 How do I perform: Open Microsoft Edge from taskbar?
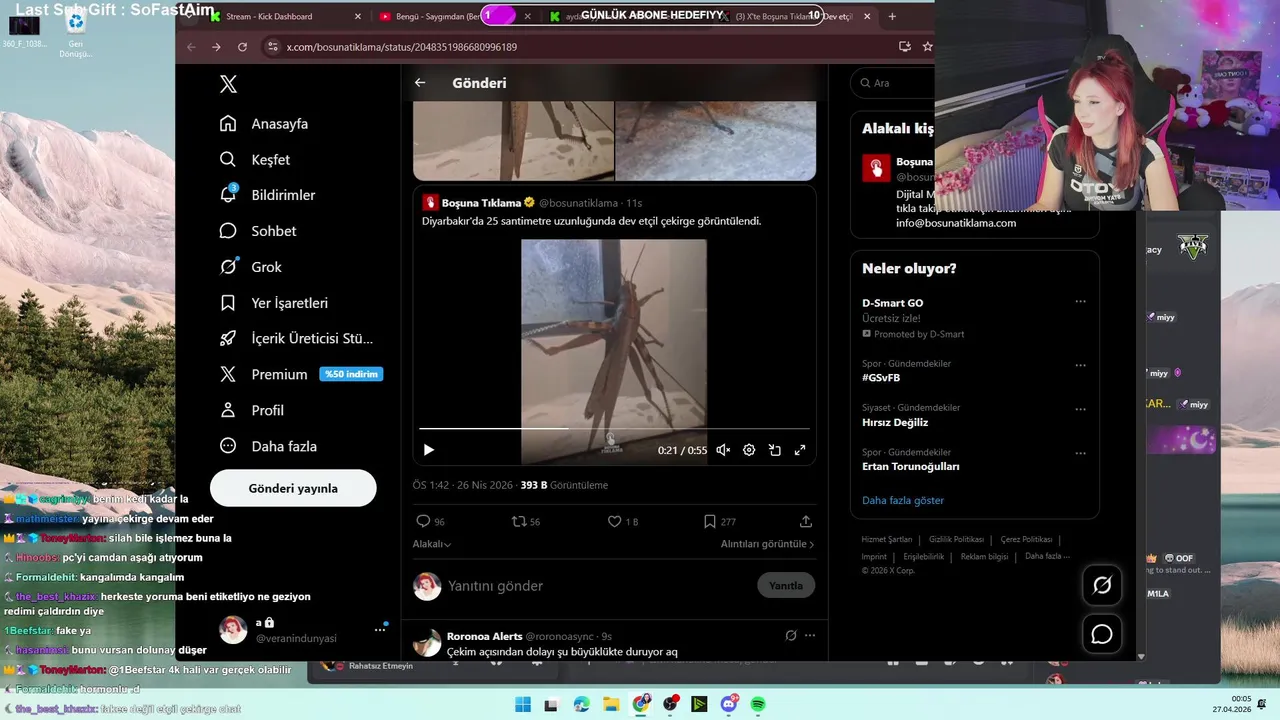coord(582,704)
